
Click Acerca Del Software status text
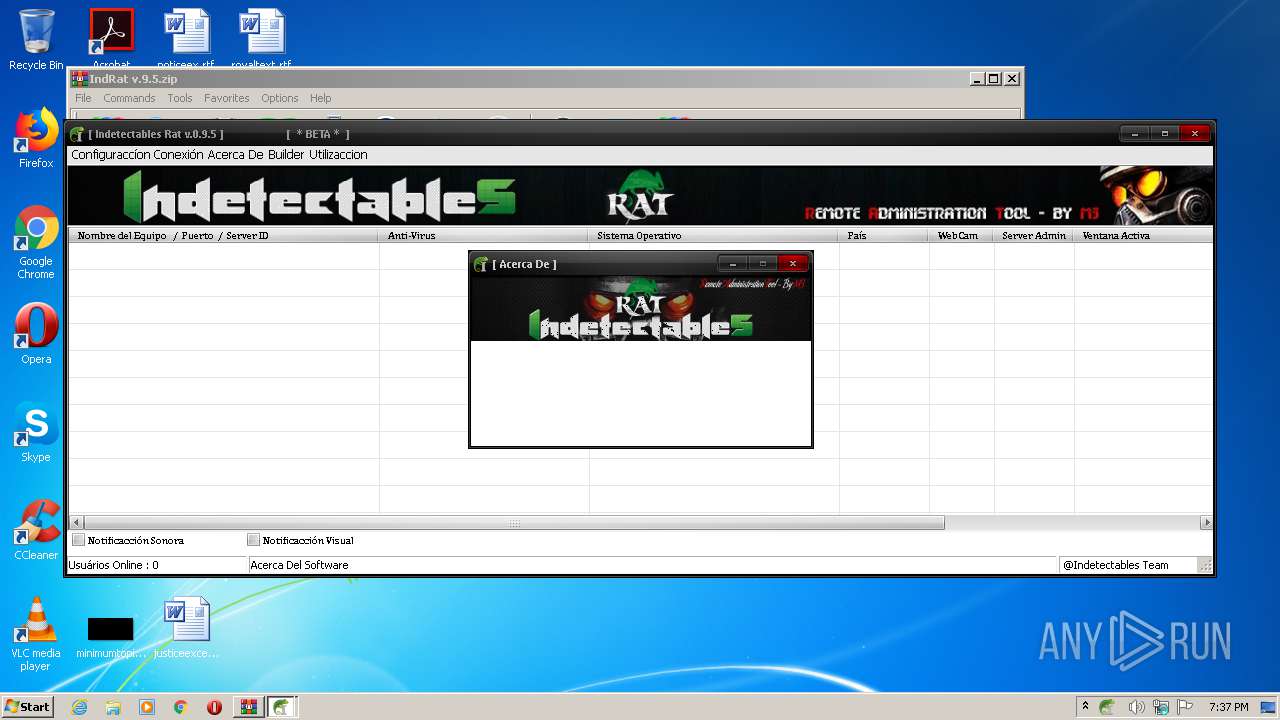pyautogui.click(x=299, y=565)
